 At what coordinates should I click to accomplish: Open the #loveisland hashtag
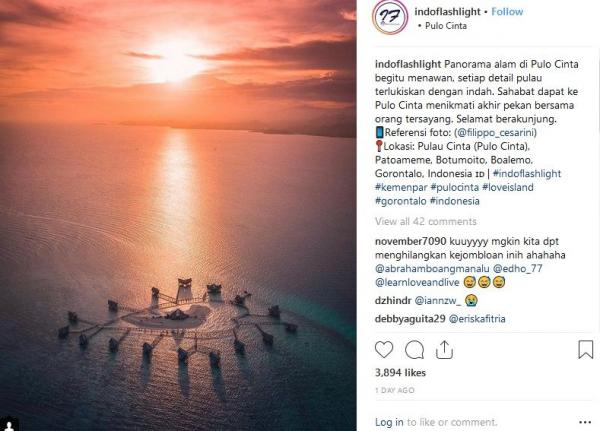pyautogui.click(x=508, y=187)
